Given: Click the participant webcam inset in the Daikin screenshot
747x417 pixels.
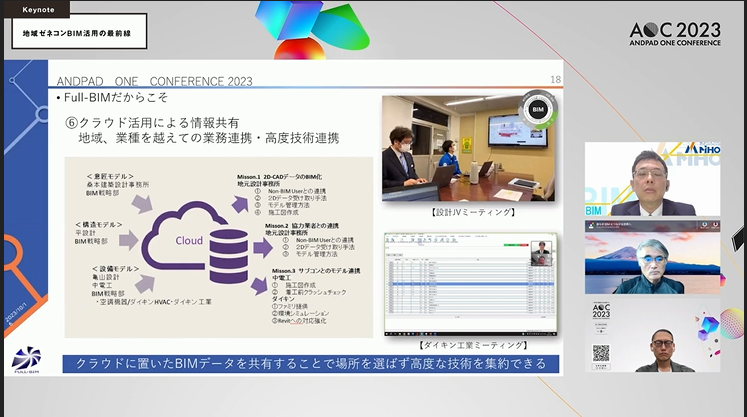Looking at the screenshot, I should (541, 254).
